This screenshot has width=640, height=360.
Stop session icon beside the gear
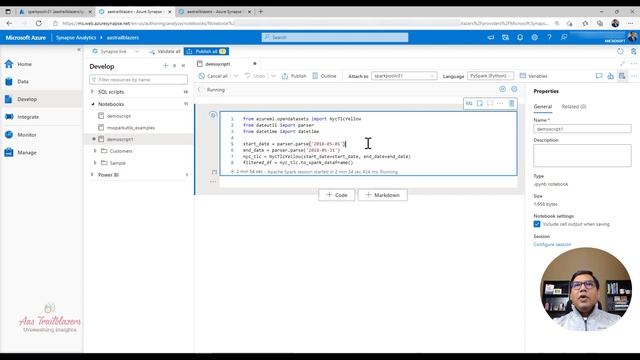[x=502, y=89]
